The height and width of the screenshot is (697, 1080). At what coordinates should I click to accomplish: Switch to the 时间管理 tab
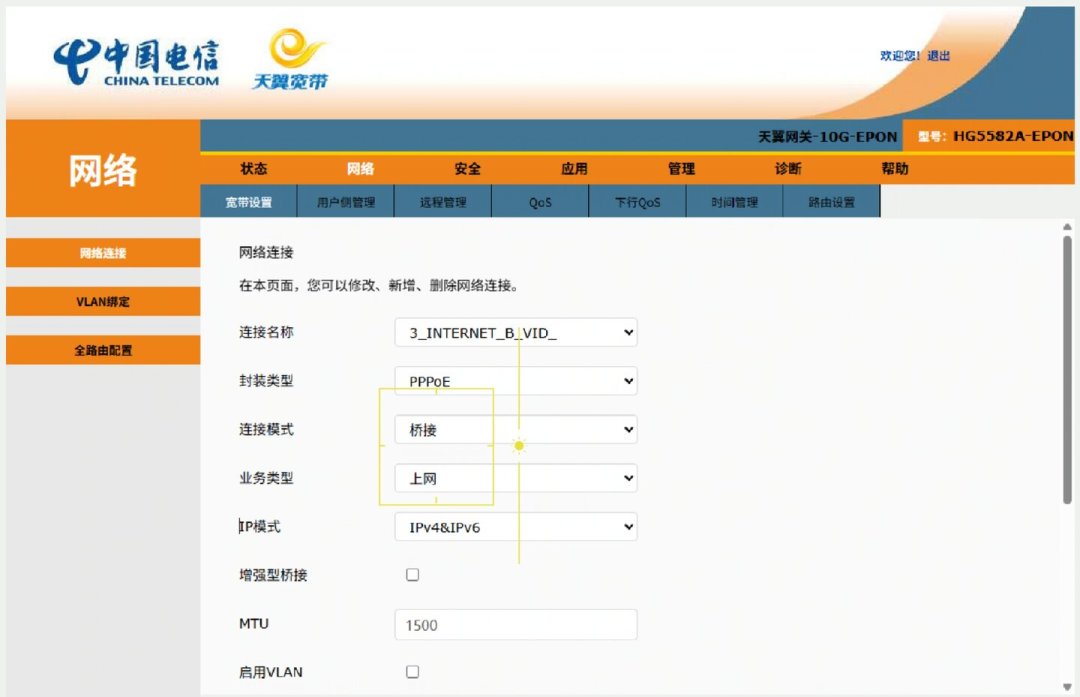tap(735, 202)
